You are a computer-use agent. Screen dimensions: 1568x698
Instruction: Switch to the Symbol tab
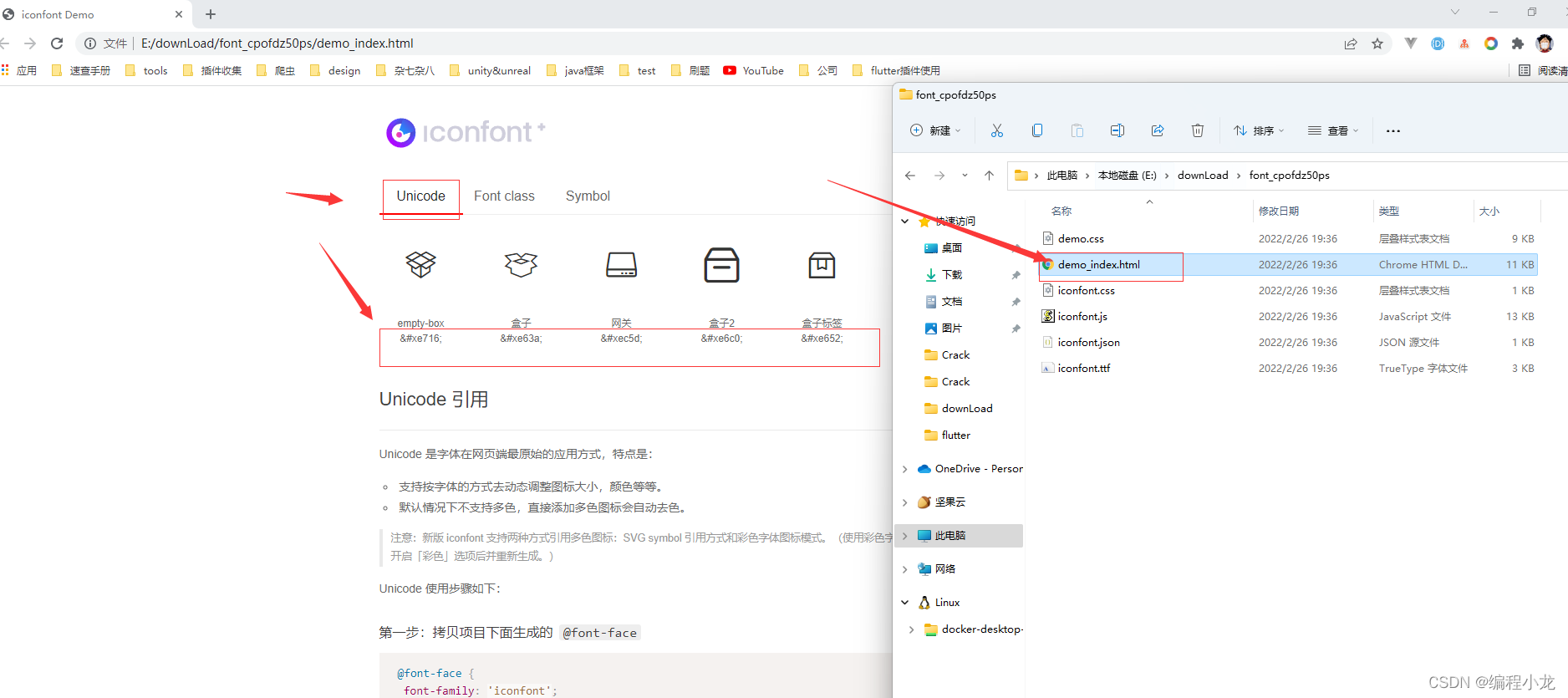588,196
